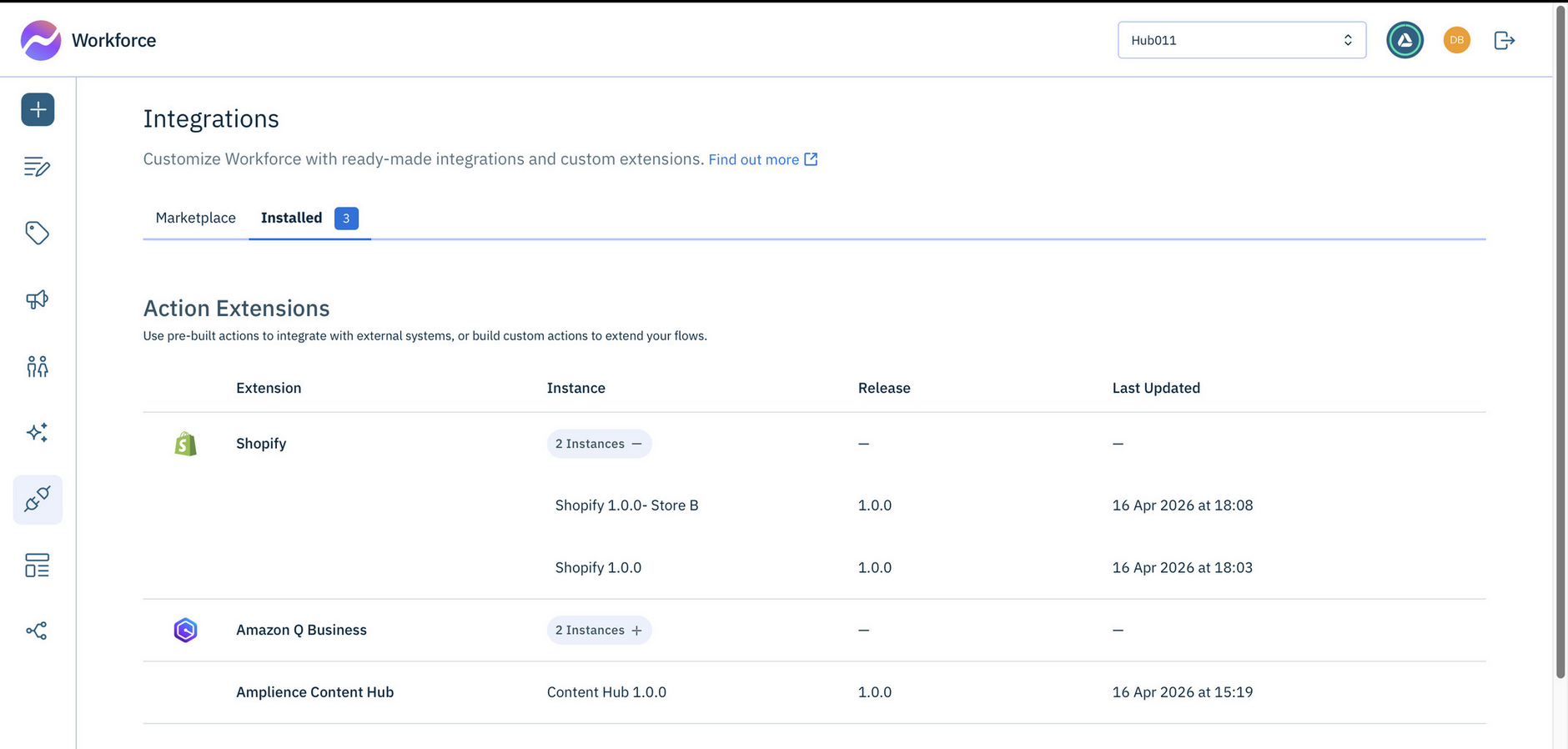The image size is (1568, 749).
Task: Open the DB user avatar
Action: click(x=1457, y=40)
